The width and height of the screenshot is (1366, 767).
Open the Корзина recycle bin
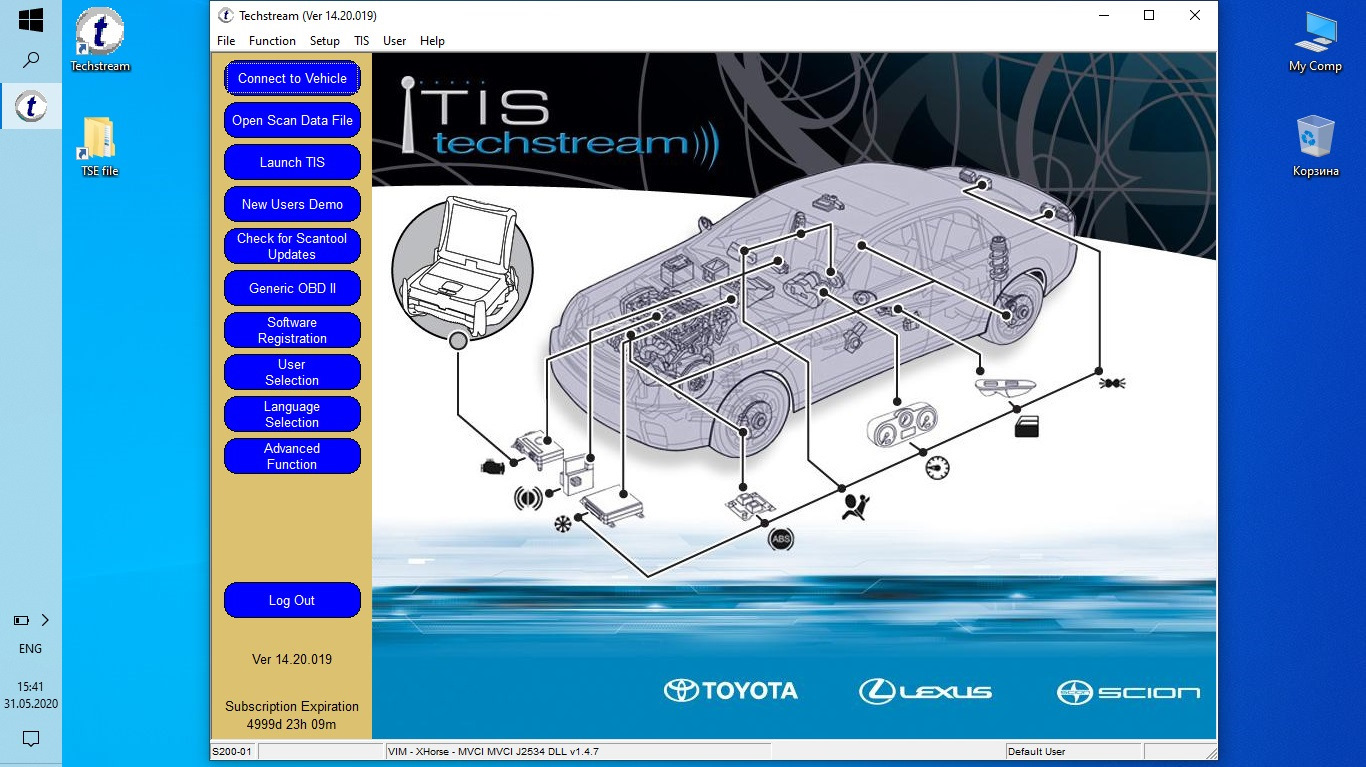click(1315, 140)
